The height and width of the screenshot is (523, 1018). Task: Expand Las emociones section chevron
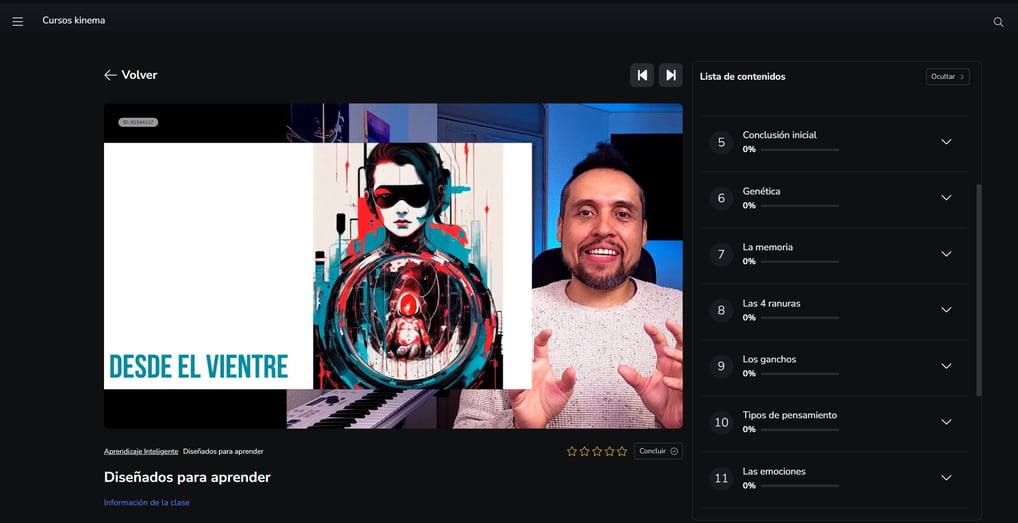[x=947, y=478]
